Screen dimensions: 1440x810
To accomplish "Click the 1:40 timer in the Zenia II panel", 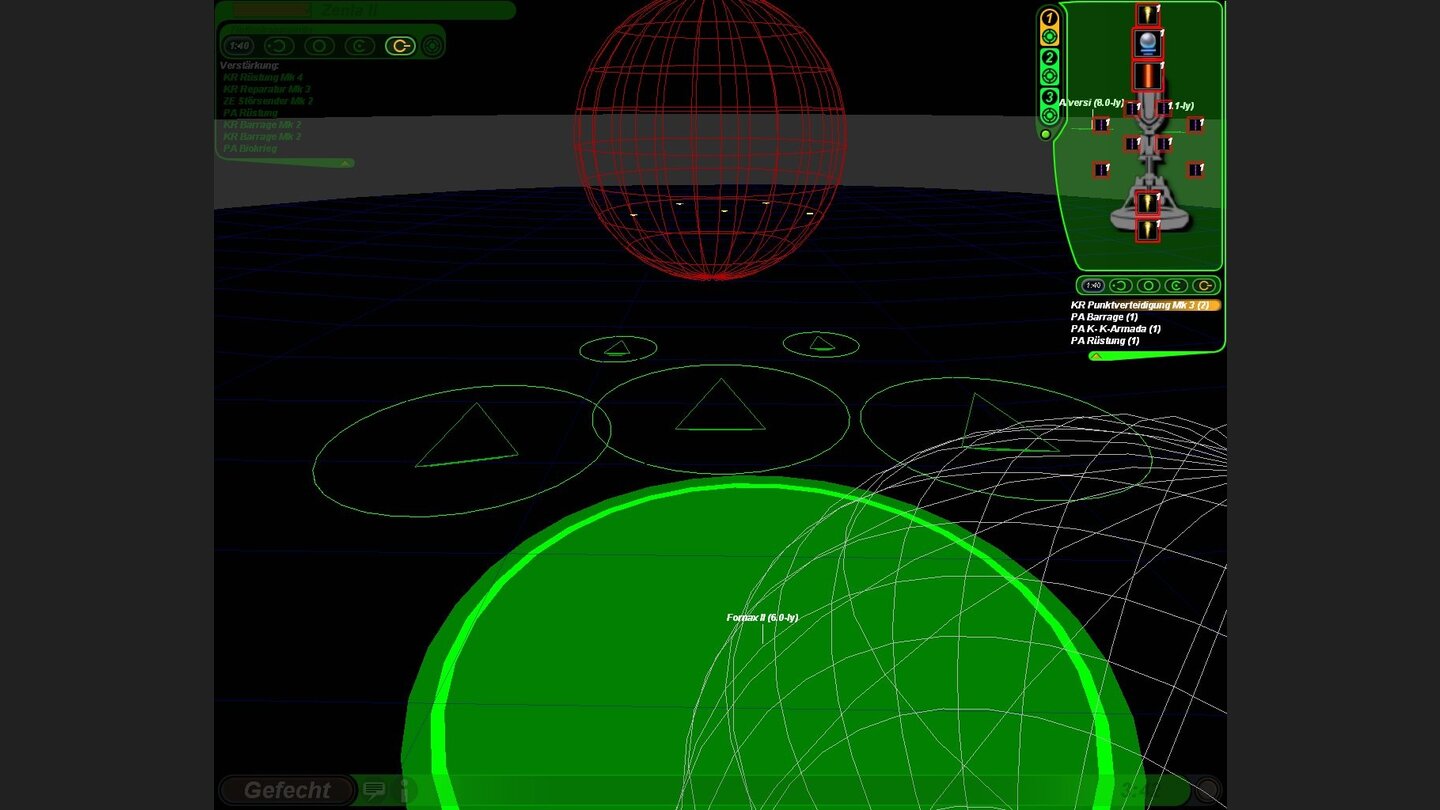I will pos(239,45).
